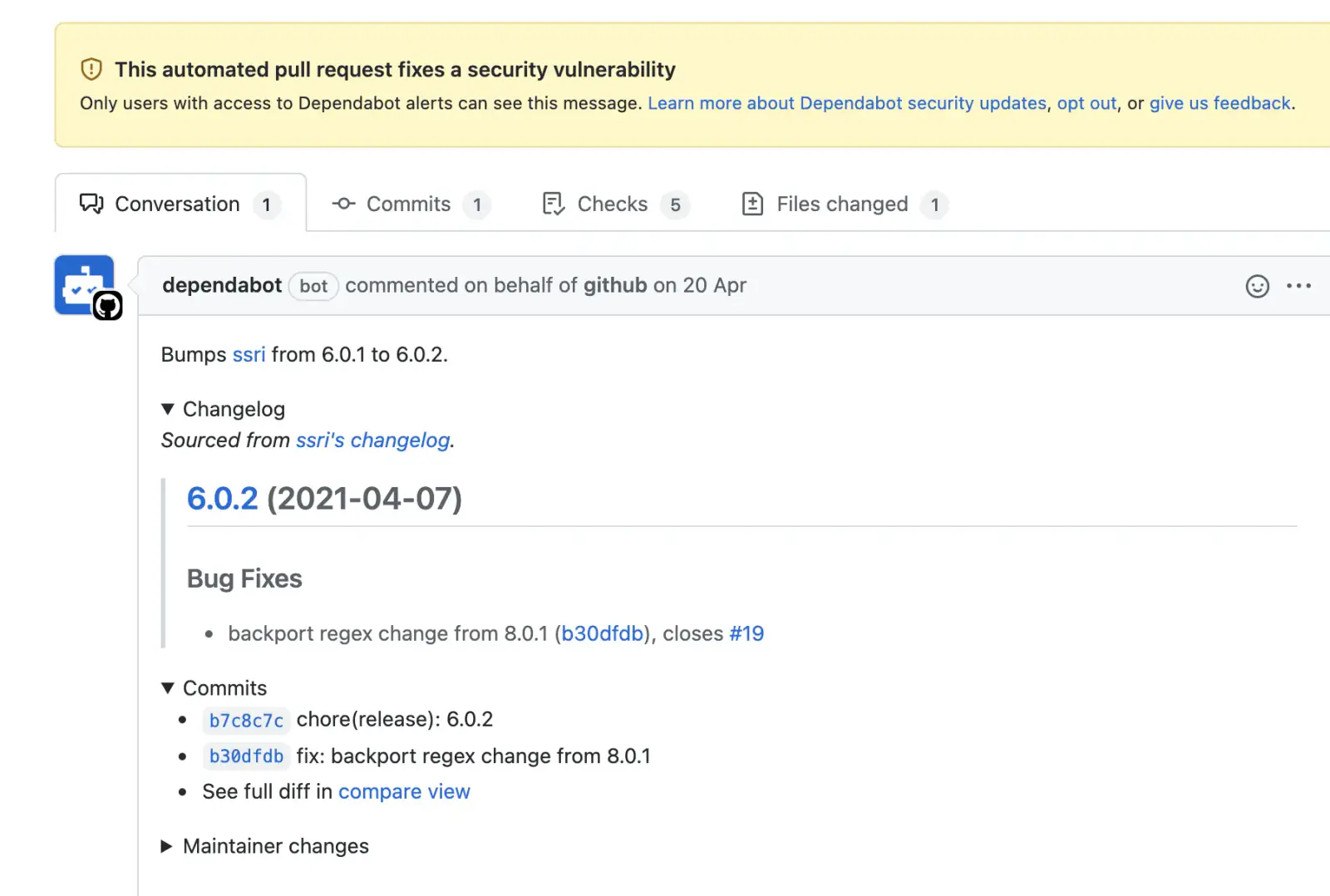Click the opt out link

(1086, 103)
